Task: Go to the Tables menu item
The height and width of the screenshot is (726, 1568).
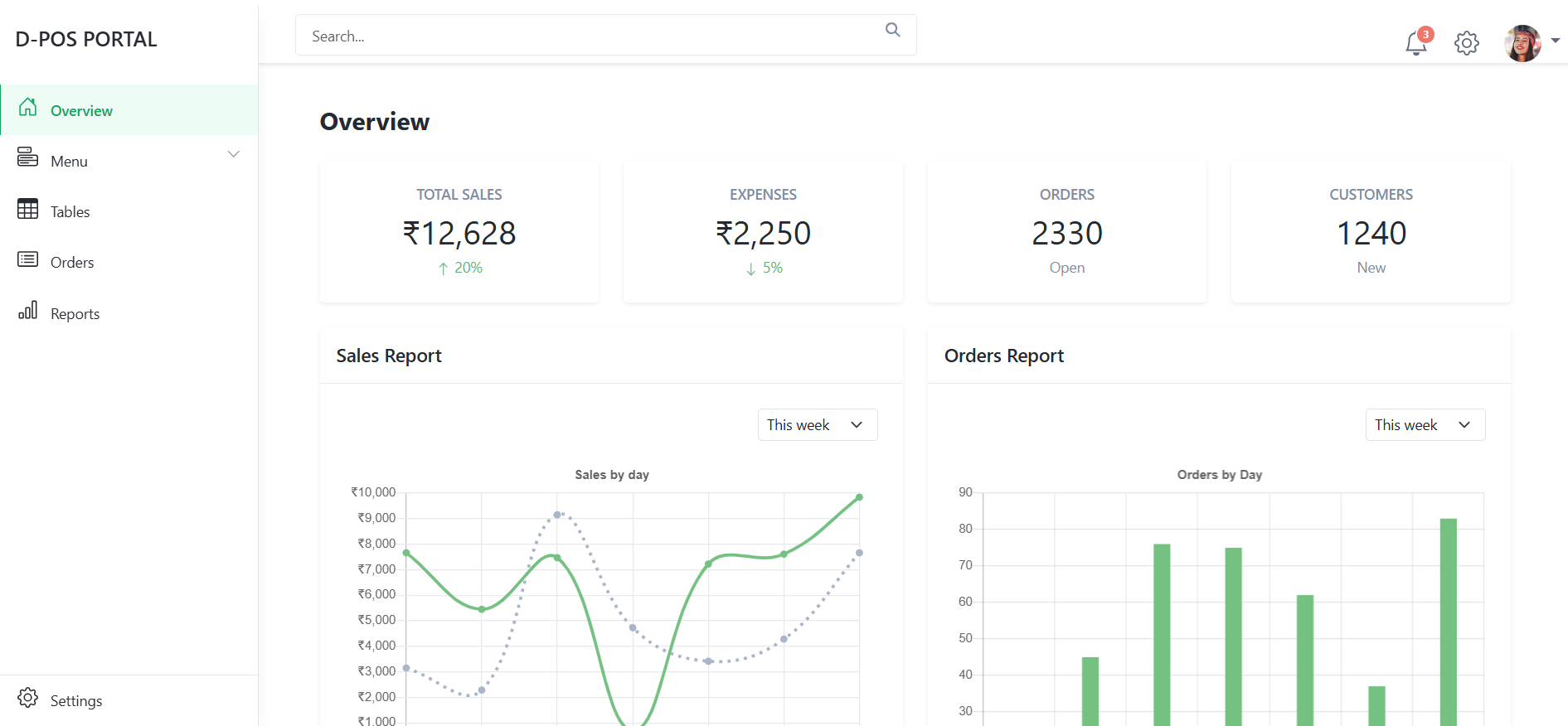Action: tap(70, 212)
